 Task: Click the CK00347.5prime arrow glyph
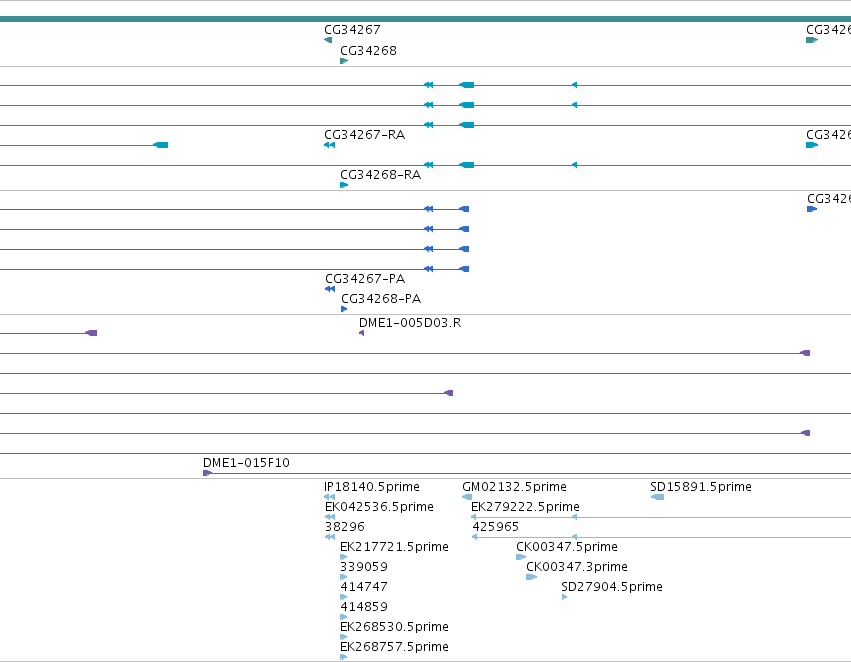(521, 557)
